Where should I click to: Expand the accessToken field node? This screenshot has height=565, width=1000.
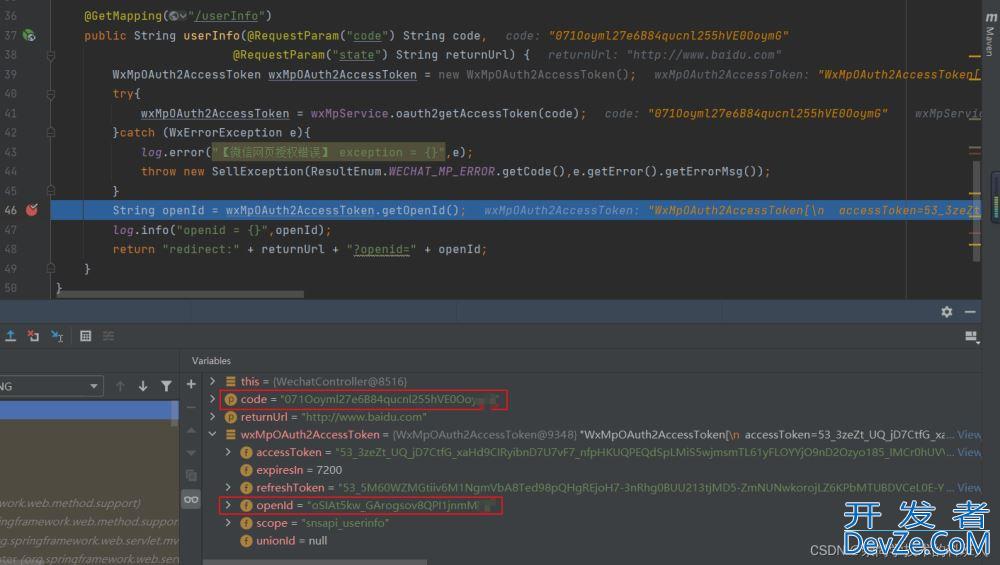[x=228, y=451]
